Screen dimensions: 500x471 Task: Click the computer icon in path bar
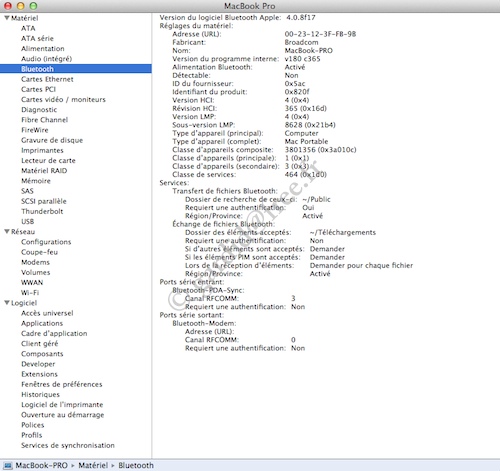coord(8,465)
